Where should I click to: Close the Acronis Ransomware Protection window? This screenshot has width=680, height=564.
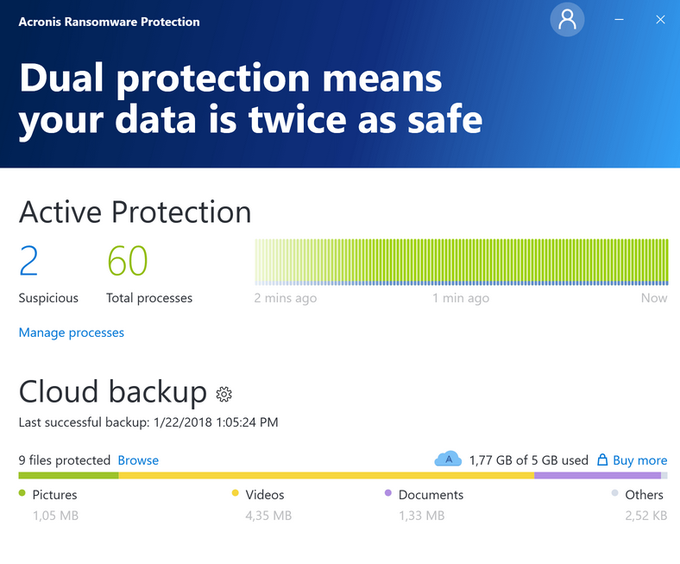pos(659,19)
